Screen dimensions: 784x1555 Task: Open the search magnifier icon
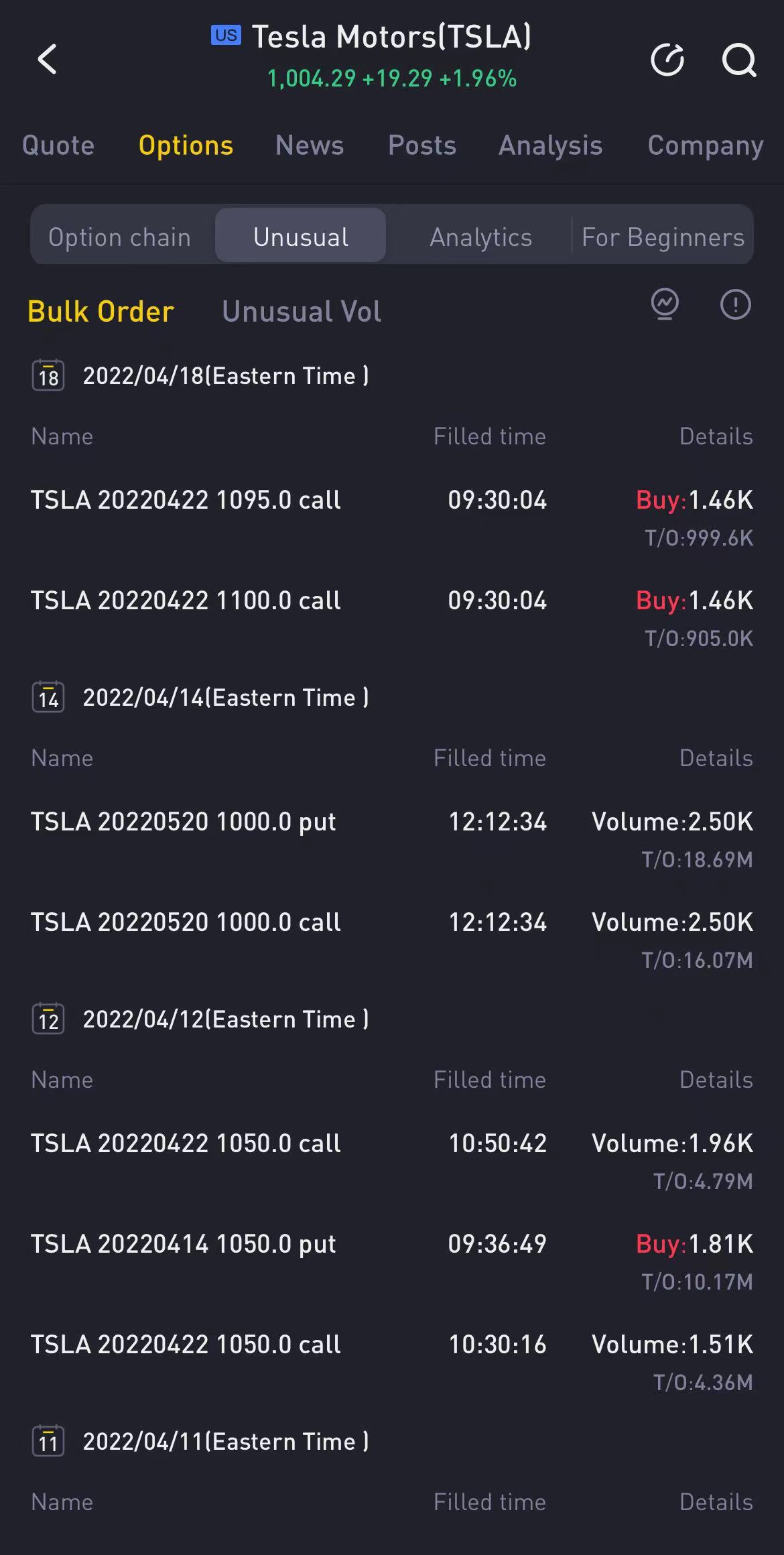click(738, 60)
